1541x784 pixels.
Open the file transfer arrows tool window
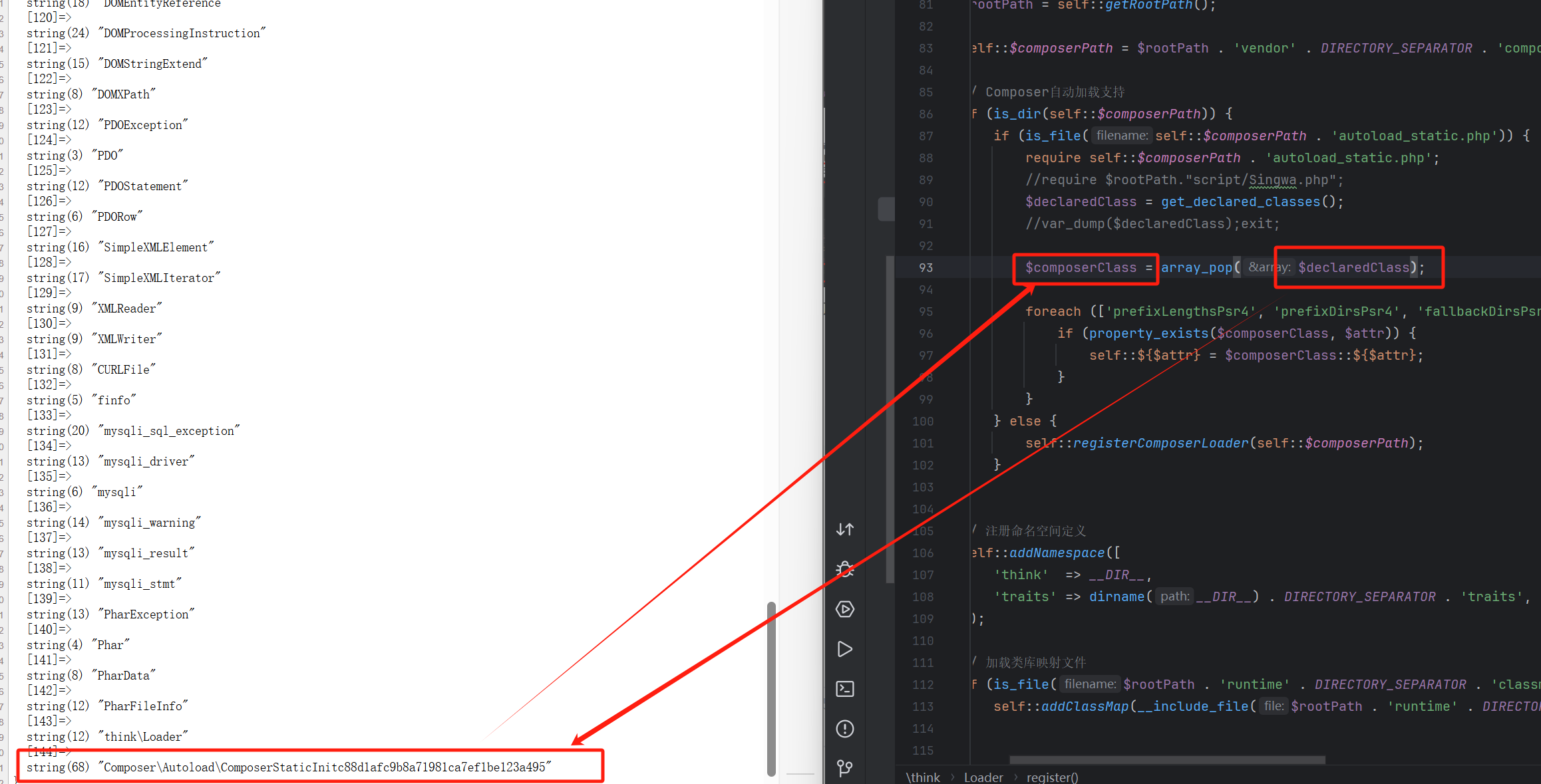coord(845,529)
